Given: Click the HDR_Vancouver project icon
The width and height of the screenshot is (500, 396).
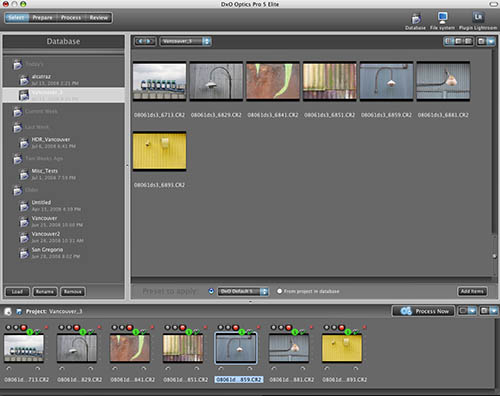Looking at the screenshot, I should (x=24, y=143).
